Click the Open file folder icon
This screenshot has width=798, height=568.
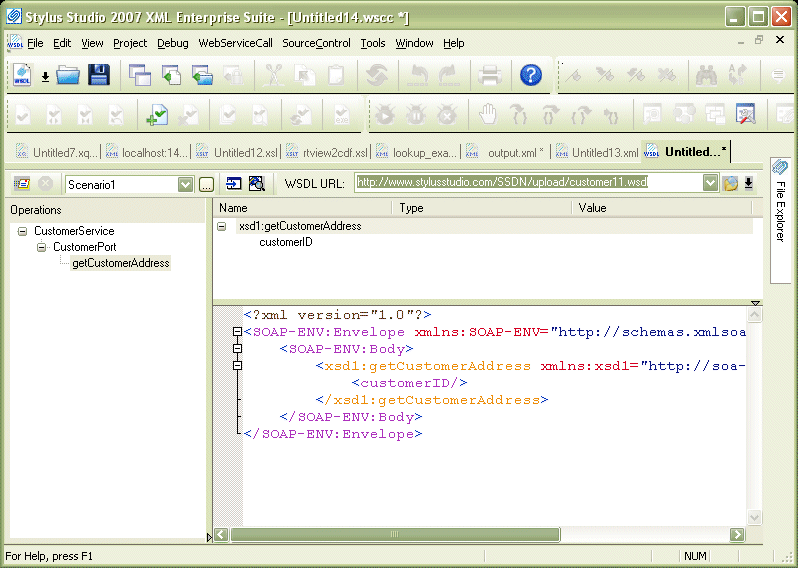click(68, 75)
